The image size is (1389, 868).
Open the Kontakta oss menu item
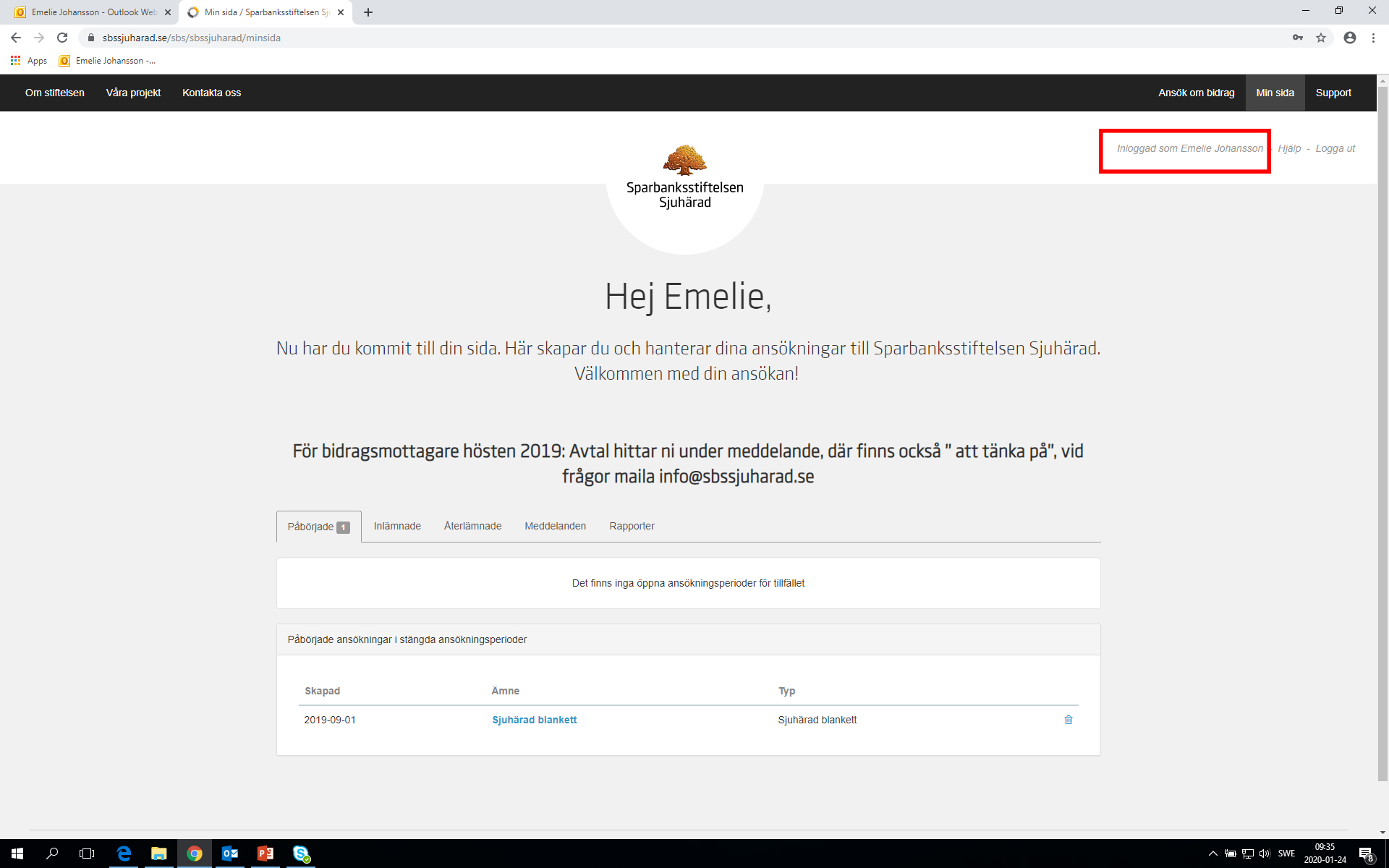pyautogui.click(x=212, y=93)
